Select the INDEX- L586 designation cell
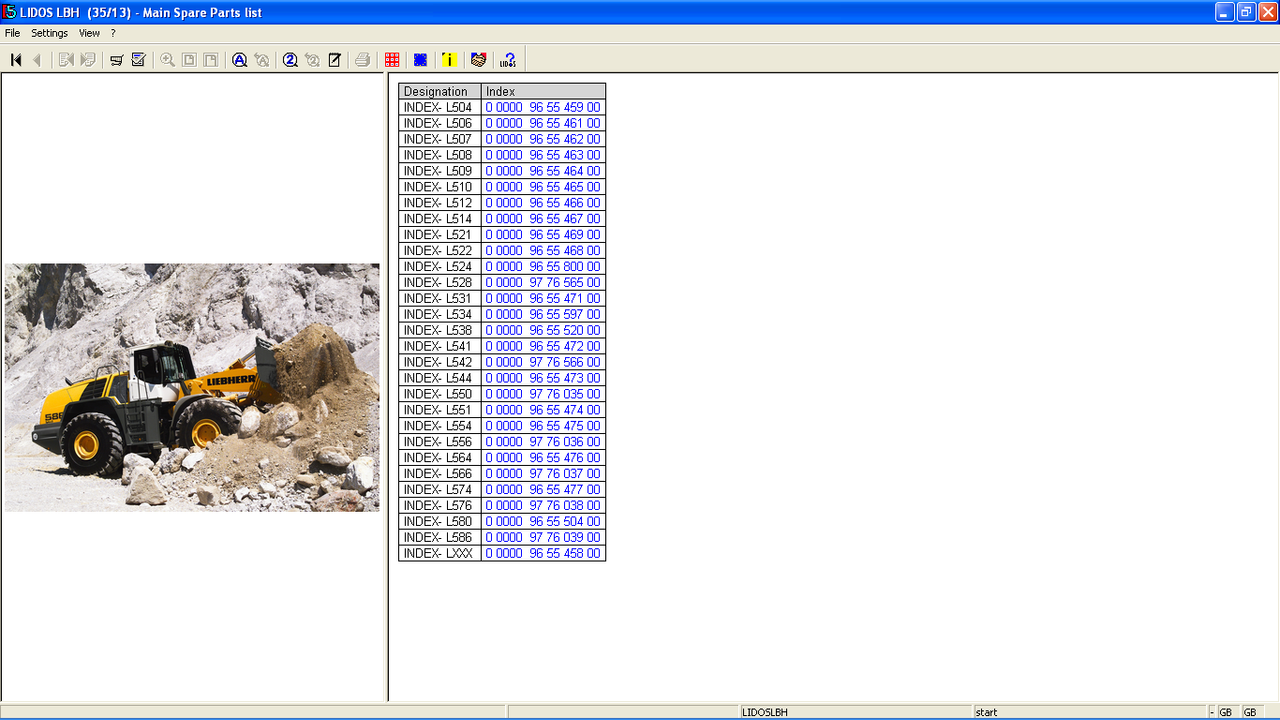Image resolution: width=1280 pixels, height=720 pixels. 440,538
